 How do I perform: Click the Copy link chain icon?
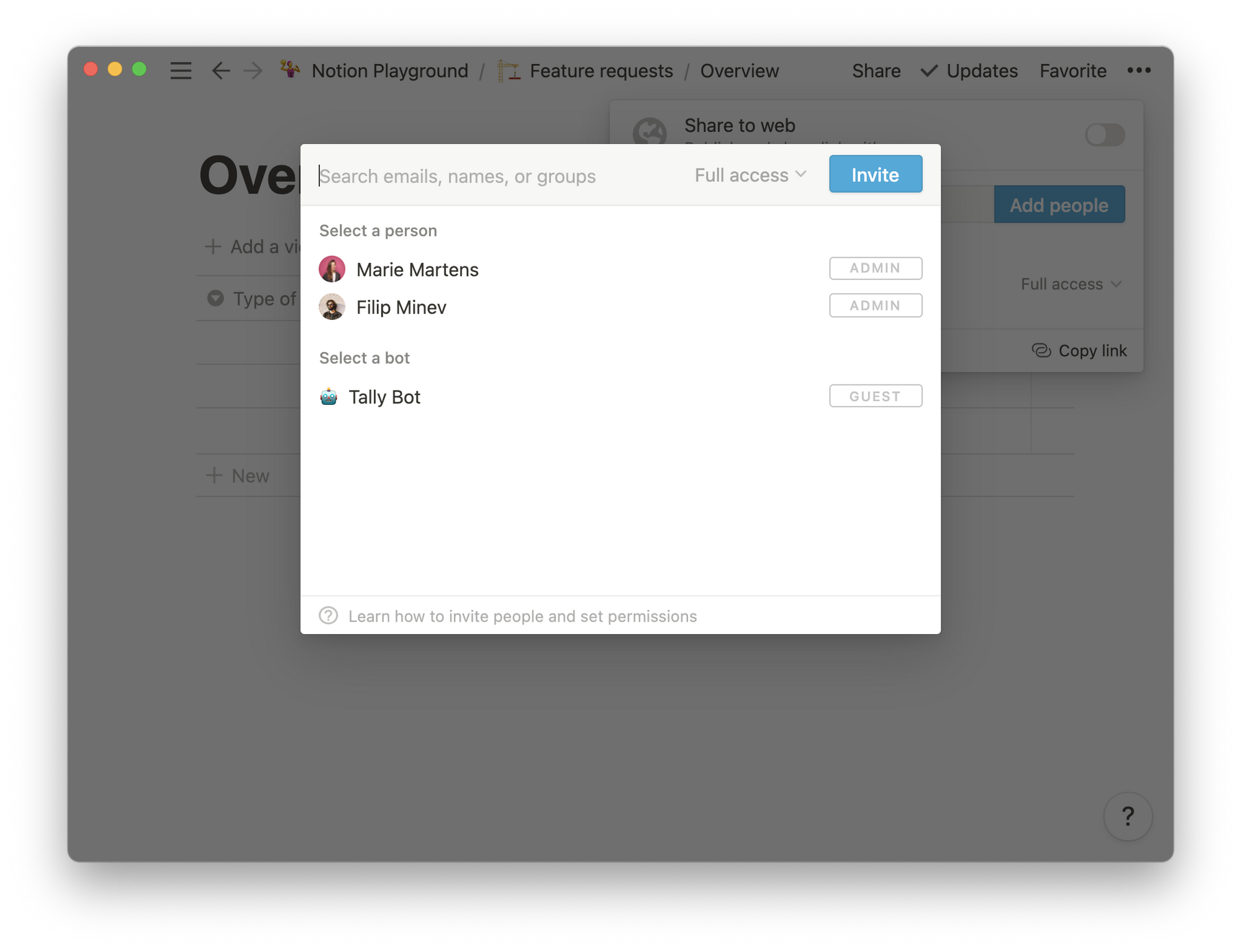1041,350
